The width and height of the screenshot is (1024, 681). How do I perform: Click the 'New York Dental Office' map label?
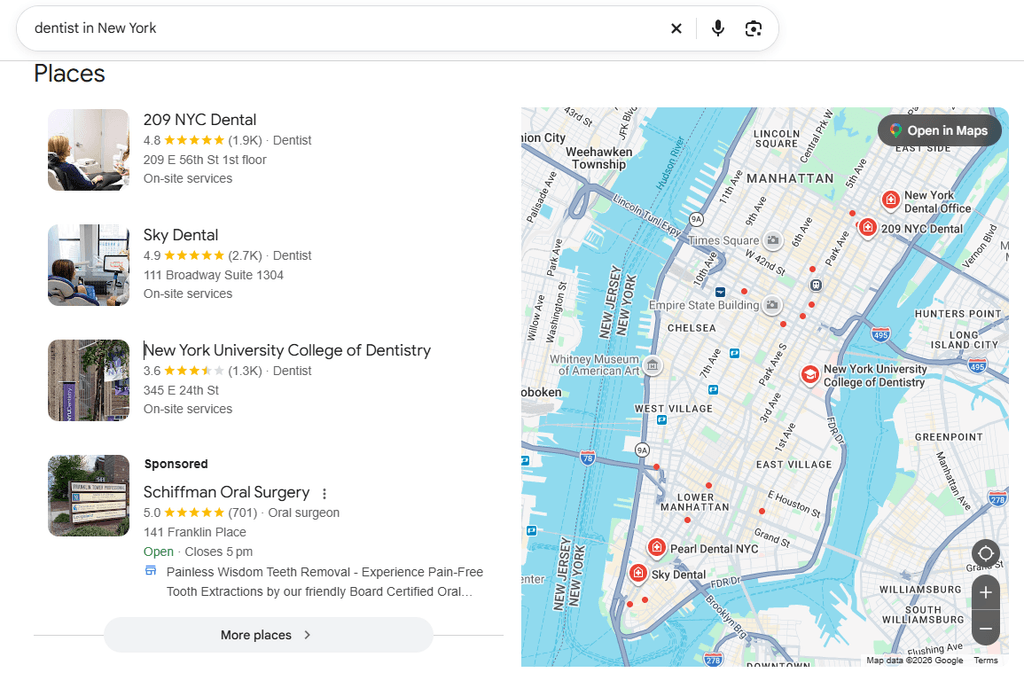click(x=937, y=202)
